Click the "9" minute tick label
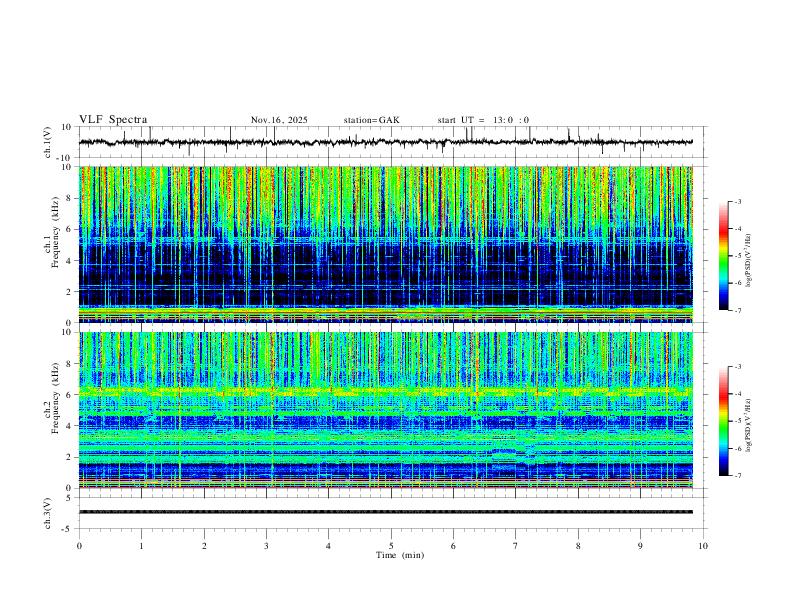792x612 pixels. tap(640, 546)
